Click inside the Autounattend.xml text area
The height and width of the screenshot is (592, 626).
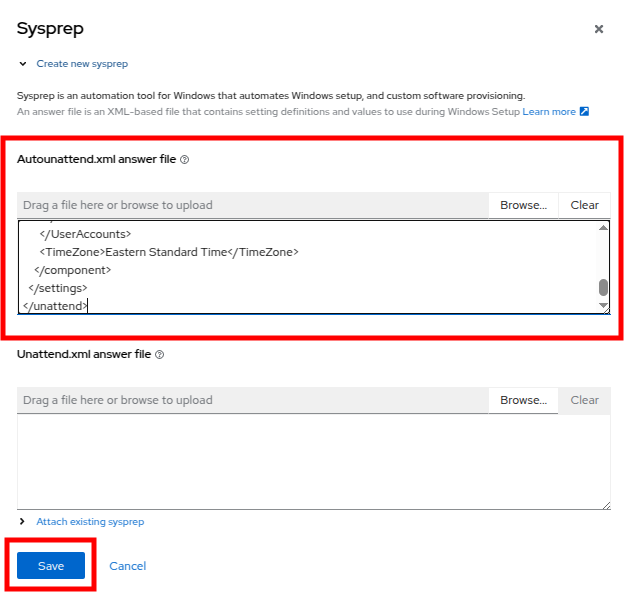click(300, 266)
